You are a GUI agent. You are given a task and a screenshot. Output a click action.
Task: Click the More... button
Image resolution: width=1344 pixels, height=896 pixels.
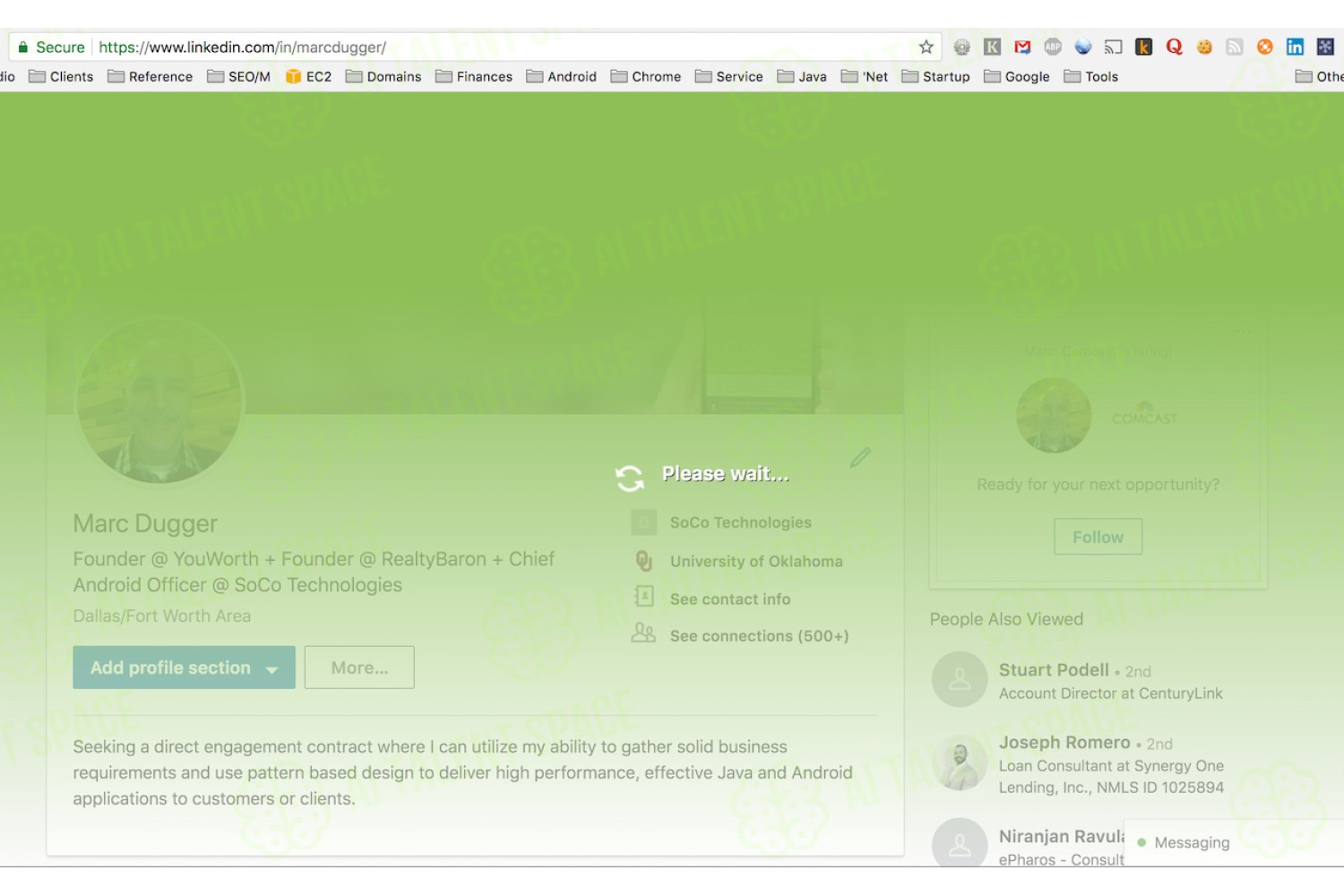tap(359, 668)
